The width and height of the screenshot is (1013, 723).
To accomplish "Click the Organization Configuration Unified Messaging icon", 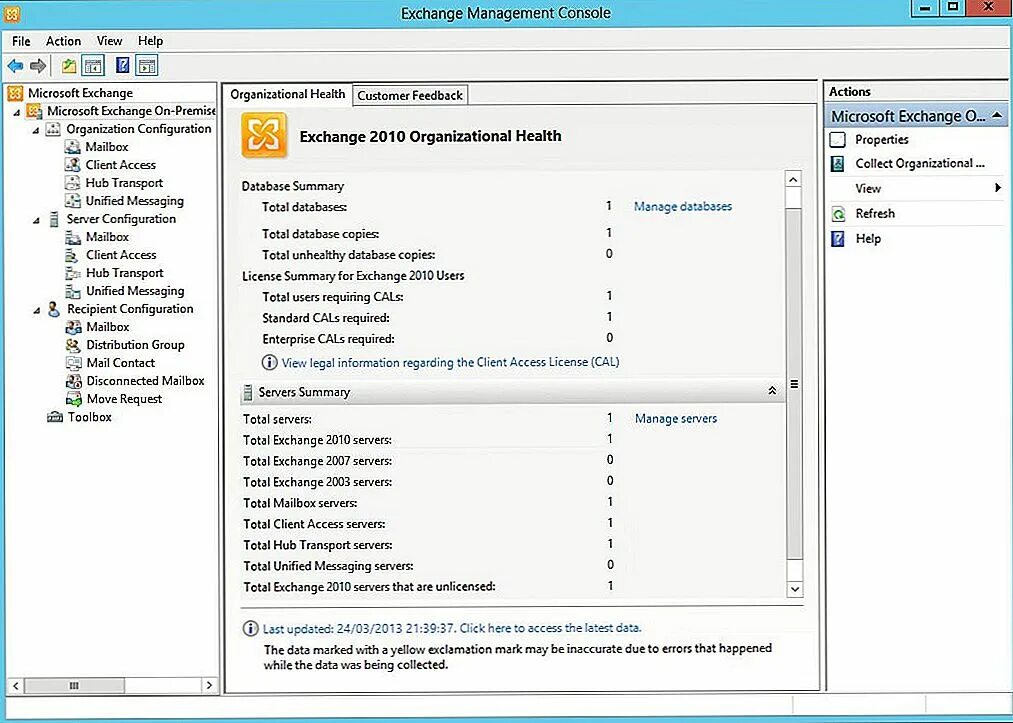I will coord(73,201).
